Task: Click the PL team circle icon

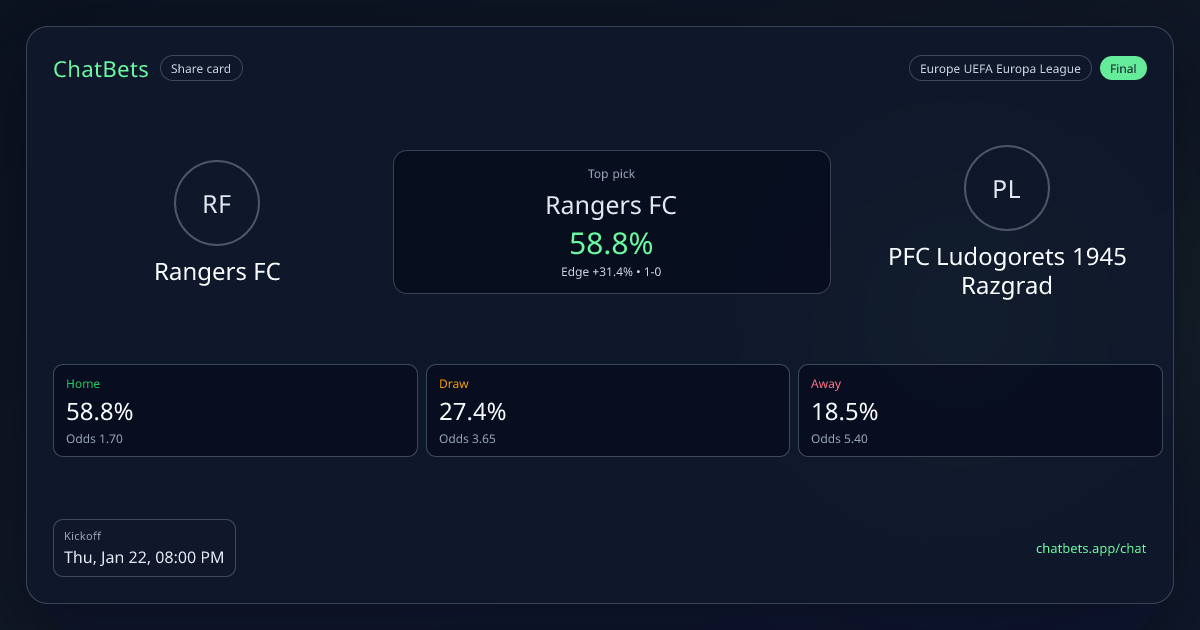Action: (1007, 189)
